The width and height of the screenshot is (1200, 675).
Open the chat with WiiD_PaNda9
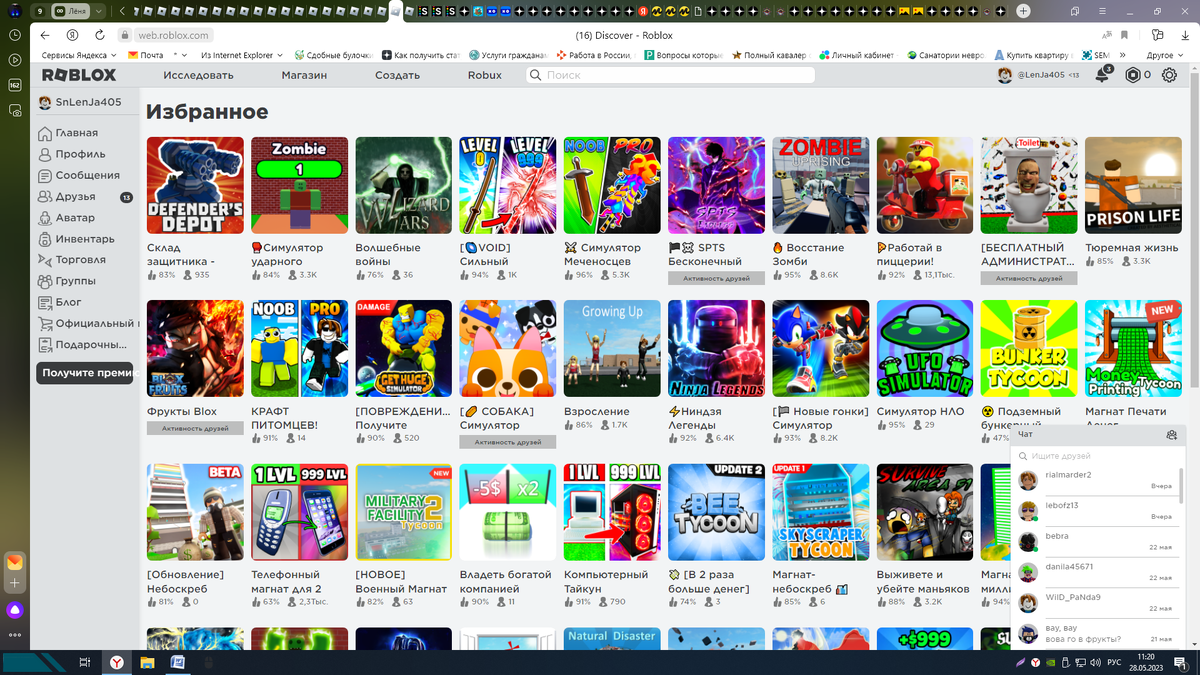click(1097, 602)
